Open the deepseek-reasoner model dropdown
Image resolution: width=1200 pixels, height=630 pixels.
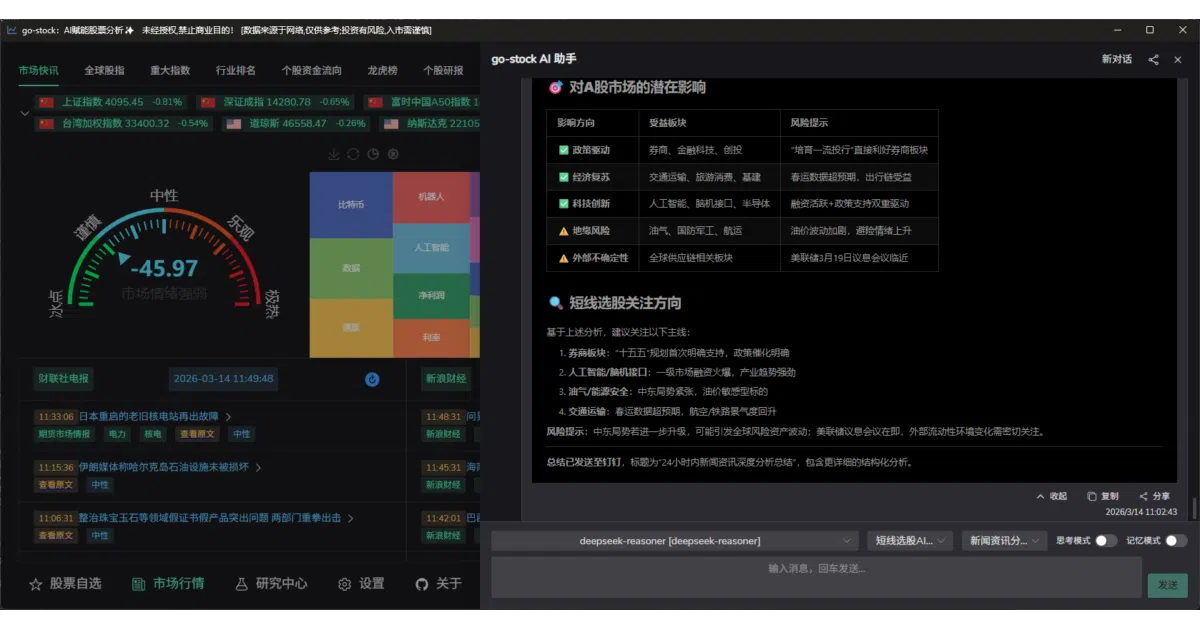(675, 541)
